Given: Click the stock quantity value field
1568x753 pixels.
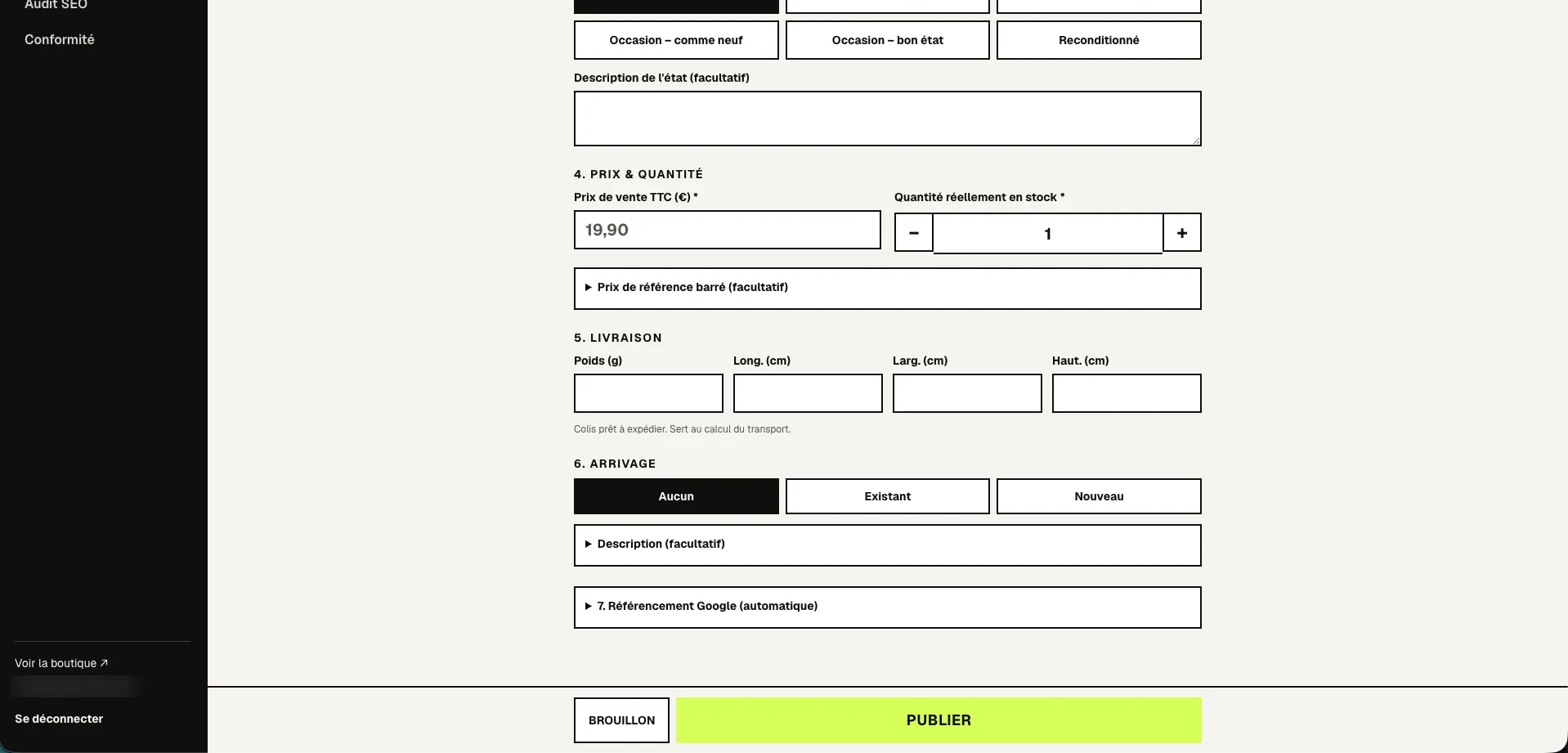Looking at the screenshot, I should 1048,234.
